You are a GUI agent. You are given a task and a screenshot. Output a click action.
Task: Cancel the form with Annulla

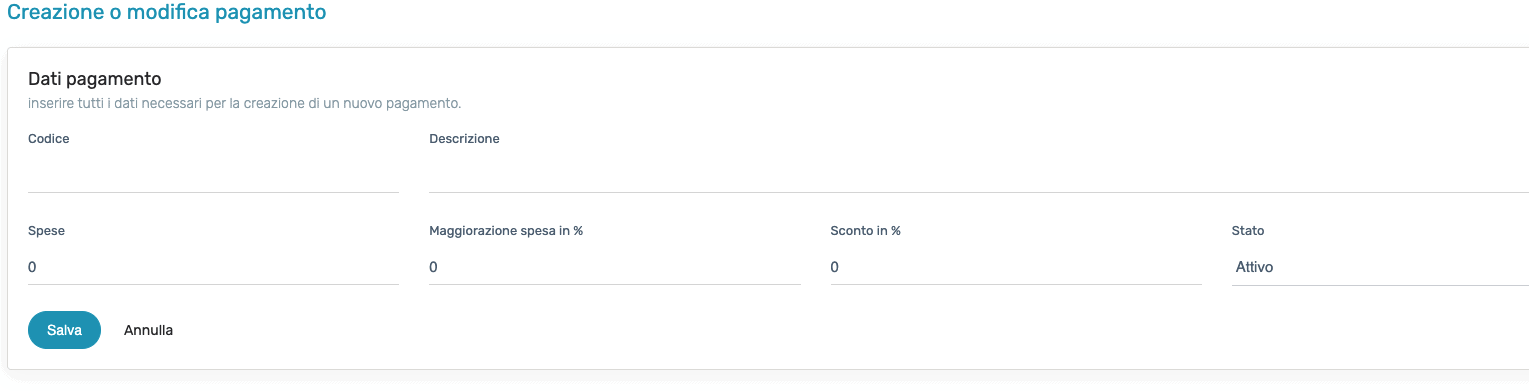(148, 330)
